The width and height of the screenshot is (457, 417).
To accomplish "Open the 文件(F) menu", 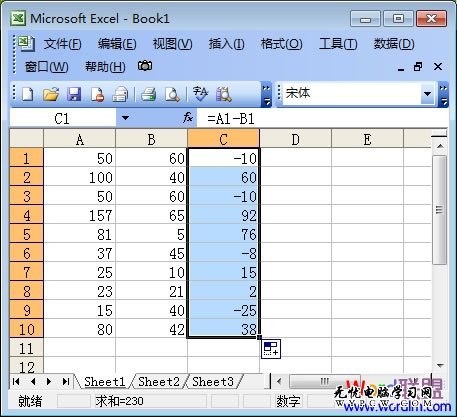I will coord(63,44).
